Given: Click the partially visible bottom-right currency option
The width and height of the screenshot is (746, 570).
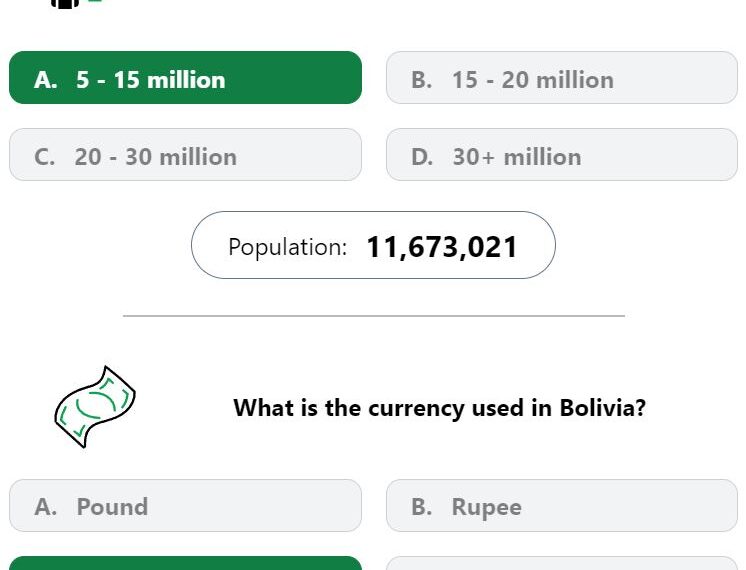Looking at the screenshot, I should (x=562, y=563).
